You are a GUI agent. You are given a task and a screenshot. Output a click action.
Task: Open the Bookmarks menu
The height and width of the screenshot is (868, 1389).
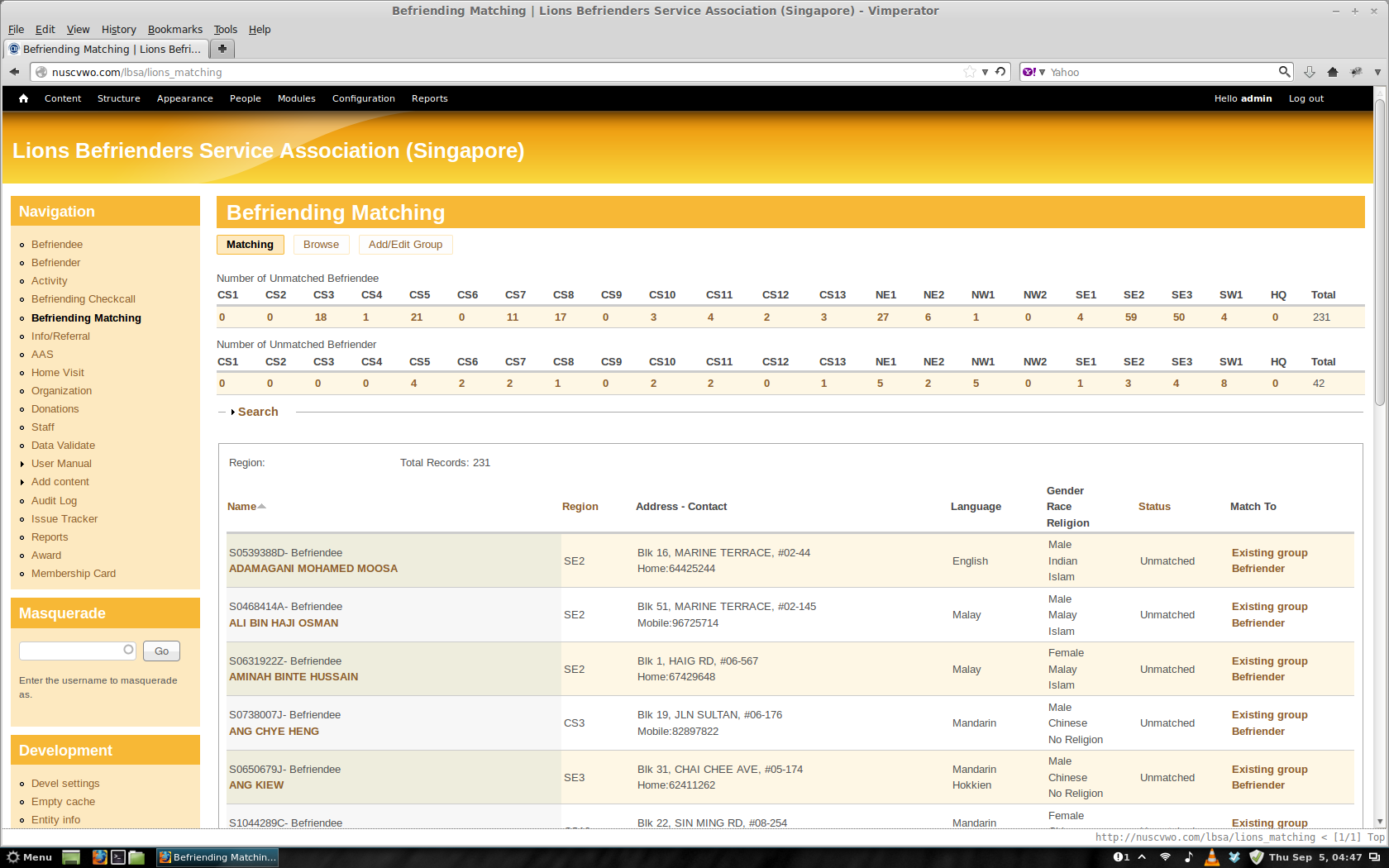click(x=174, y=29)
